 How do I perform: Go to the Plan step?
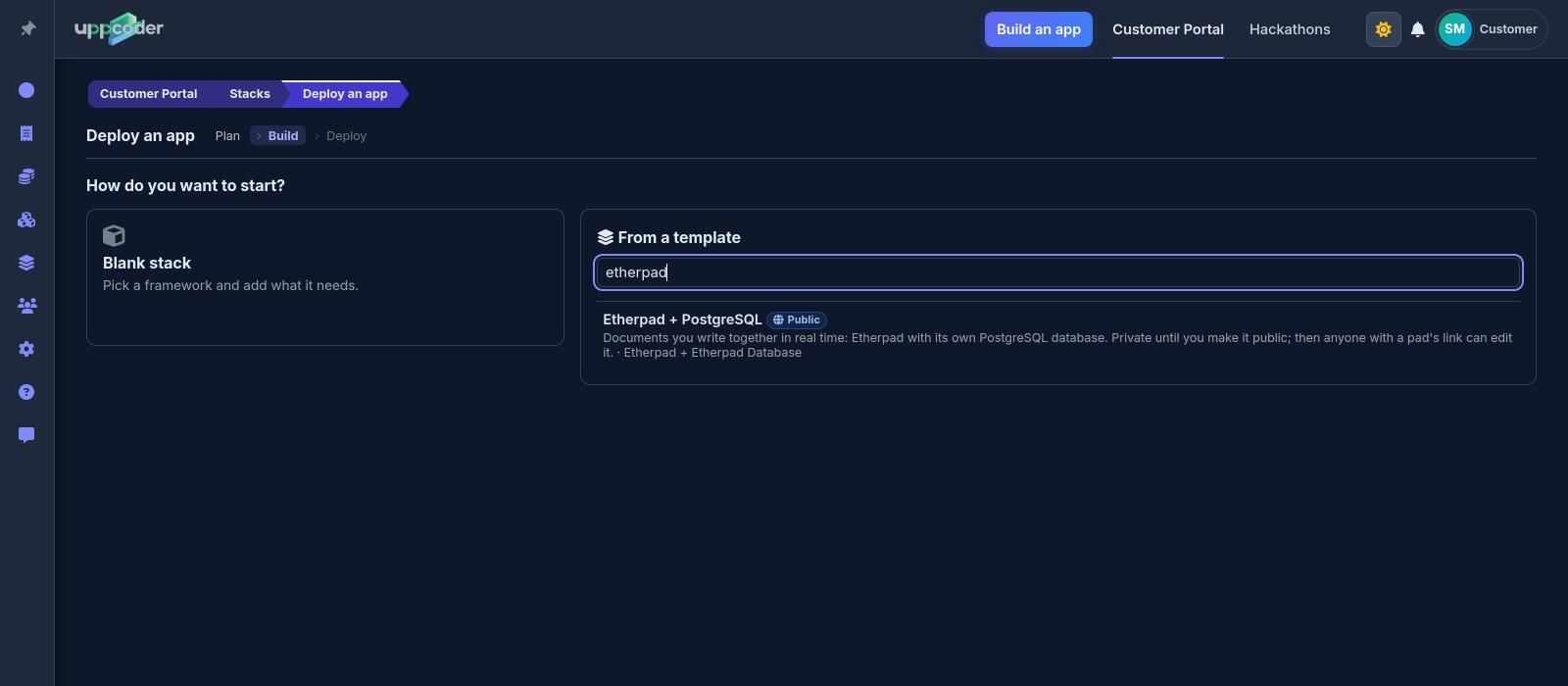[x=227, y=136]
